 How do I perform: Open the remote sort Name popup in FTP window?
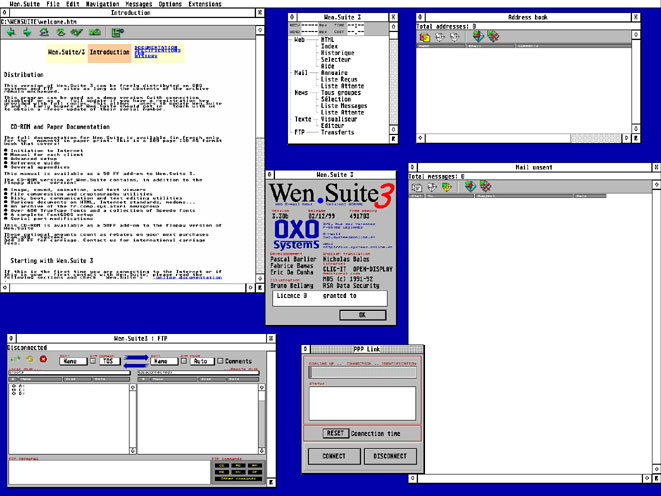[x=164, y=361]
